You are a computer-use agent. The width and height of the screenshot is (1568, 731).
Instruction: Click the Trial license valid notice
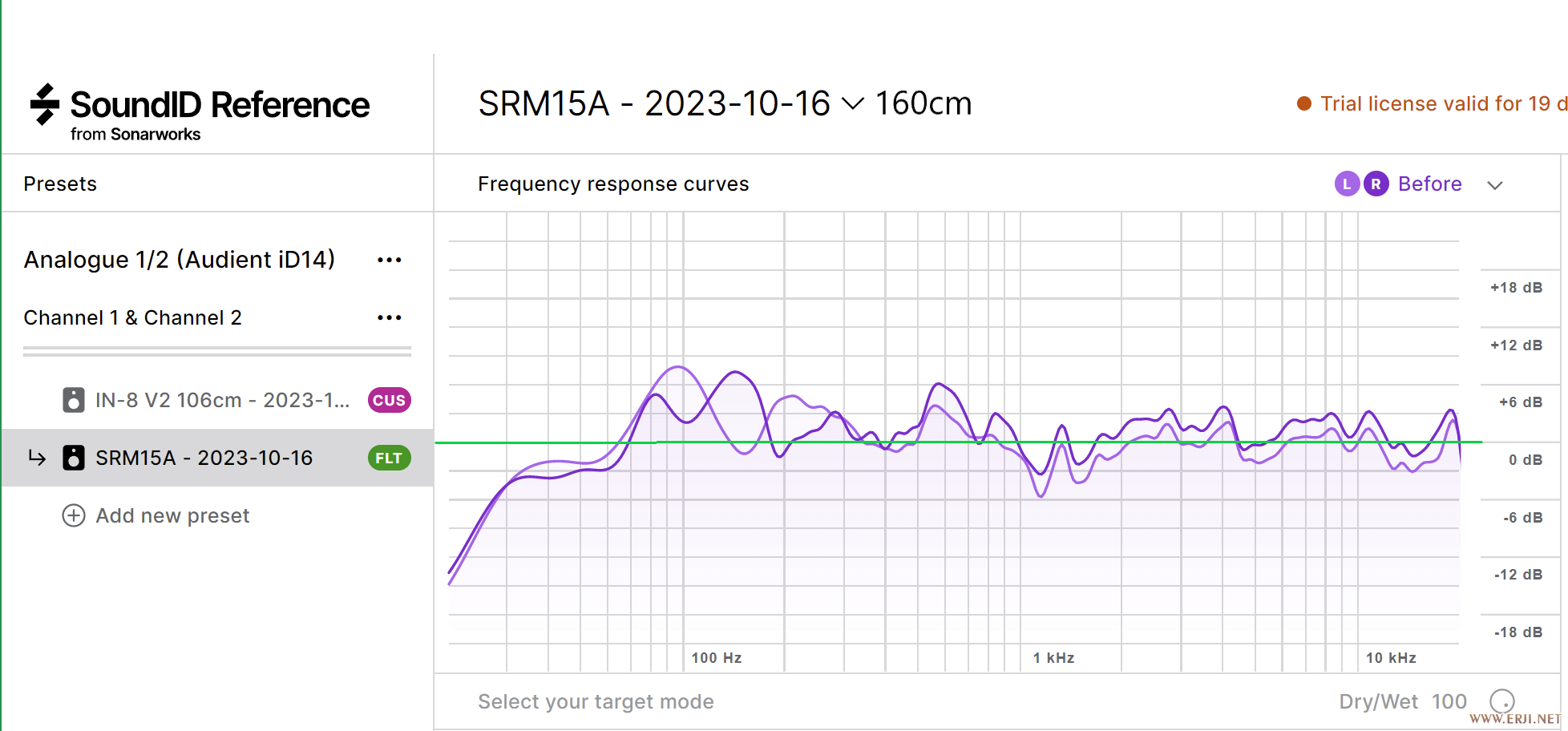pyautogui.click(x=1443, y=103)
